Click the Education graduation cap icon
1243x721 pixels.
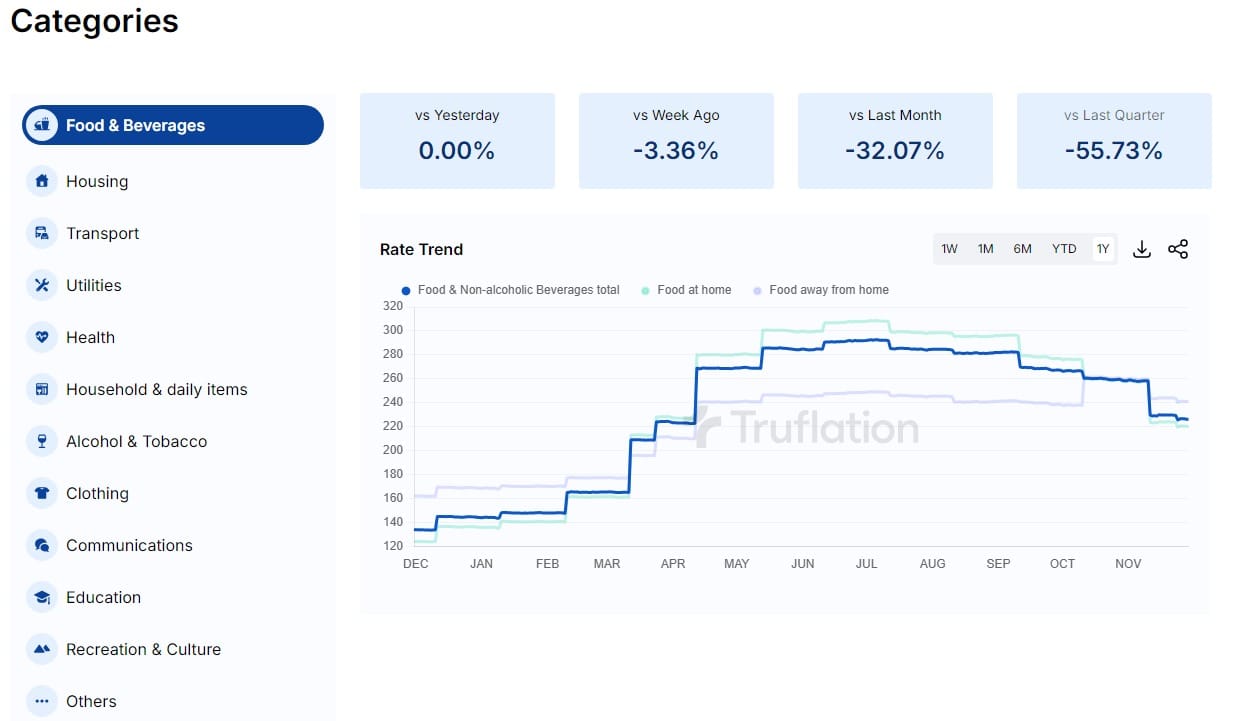[42, 597]
